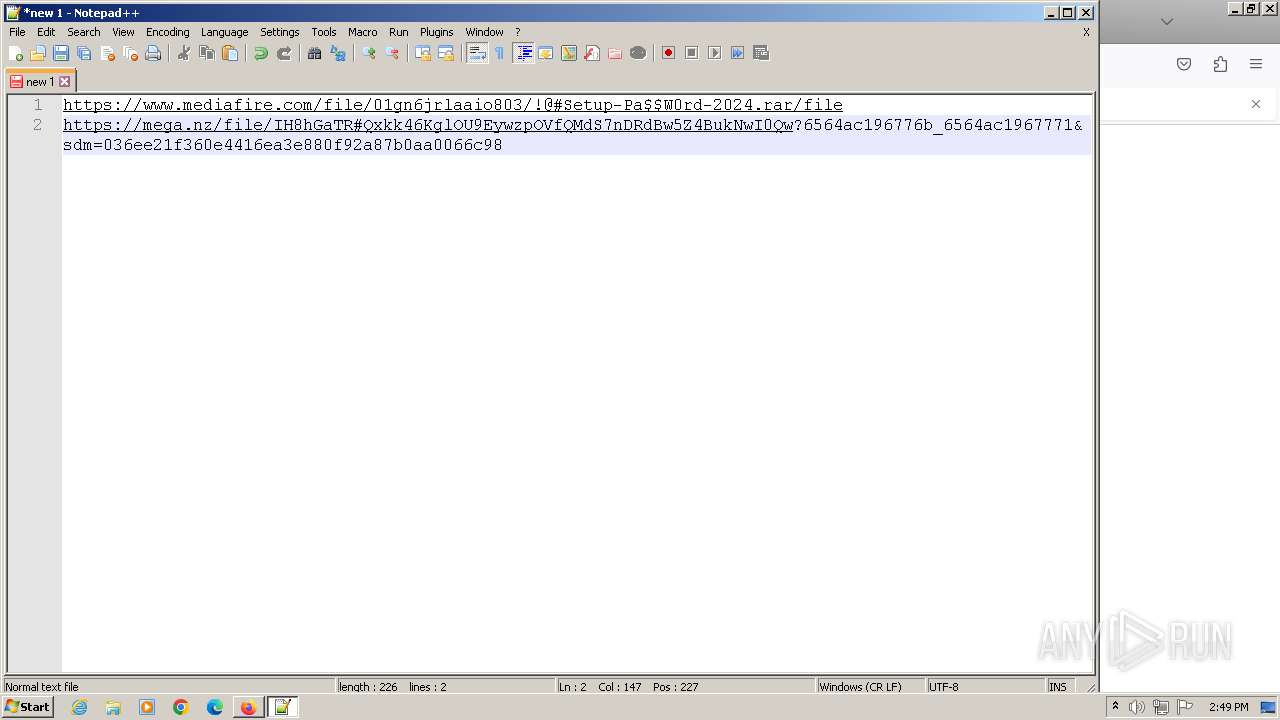1280x720 pixels.
Task: Open the Plugins menu
Action: (x=437, y=32)
